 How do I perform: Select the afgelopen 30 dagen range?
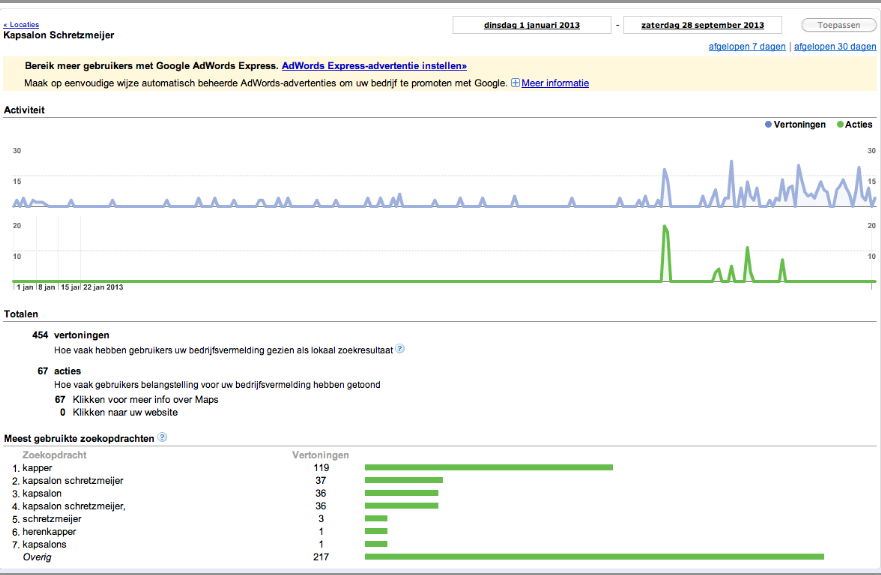[835, 47]
